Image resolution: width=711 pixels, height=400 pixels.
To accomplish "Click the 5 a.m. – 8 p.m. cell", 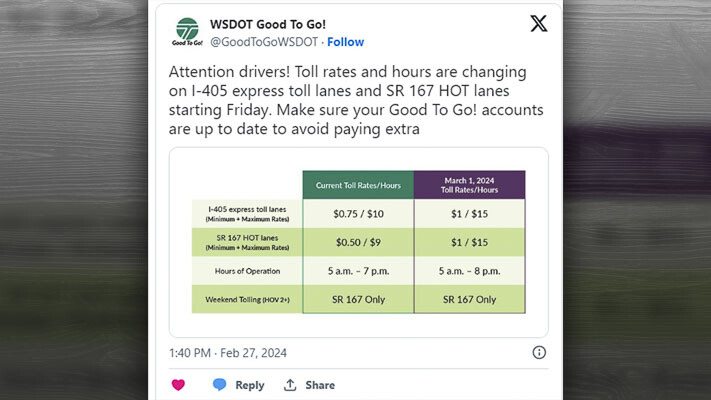I will point(469,271).
